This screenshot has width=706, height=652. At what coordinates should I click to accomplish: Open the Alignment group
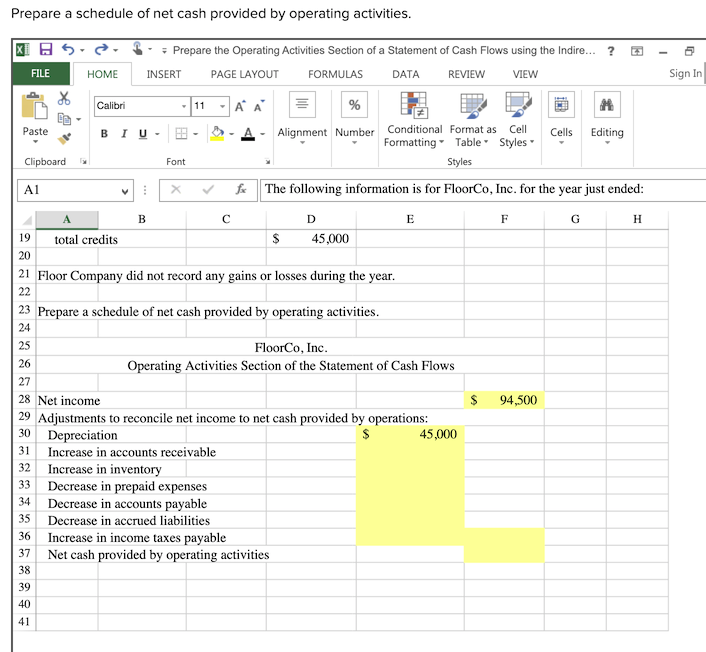(x=302, y=119)
